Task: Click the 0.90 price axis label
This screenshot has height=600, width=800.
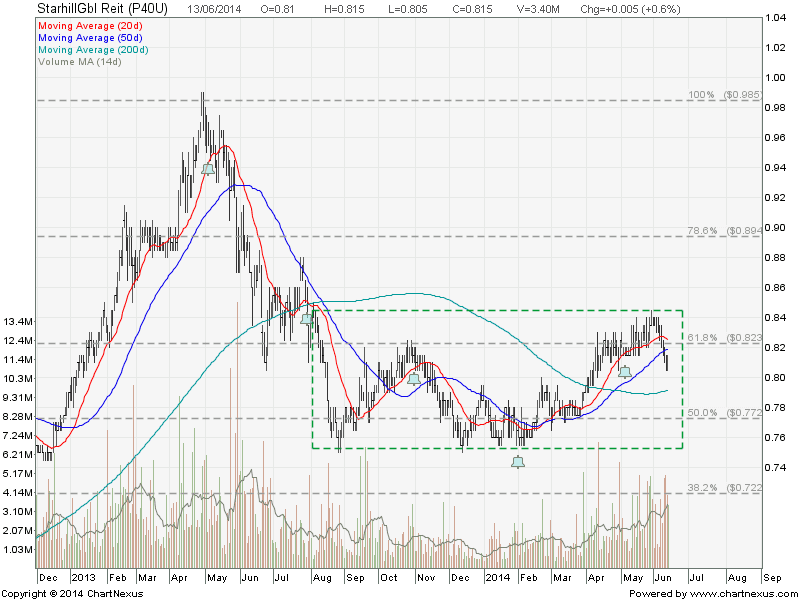Action: click(775, 228)
